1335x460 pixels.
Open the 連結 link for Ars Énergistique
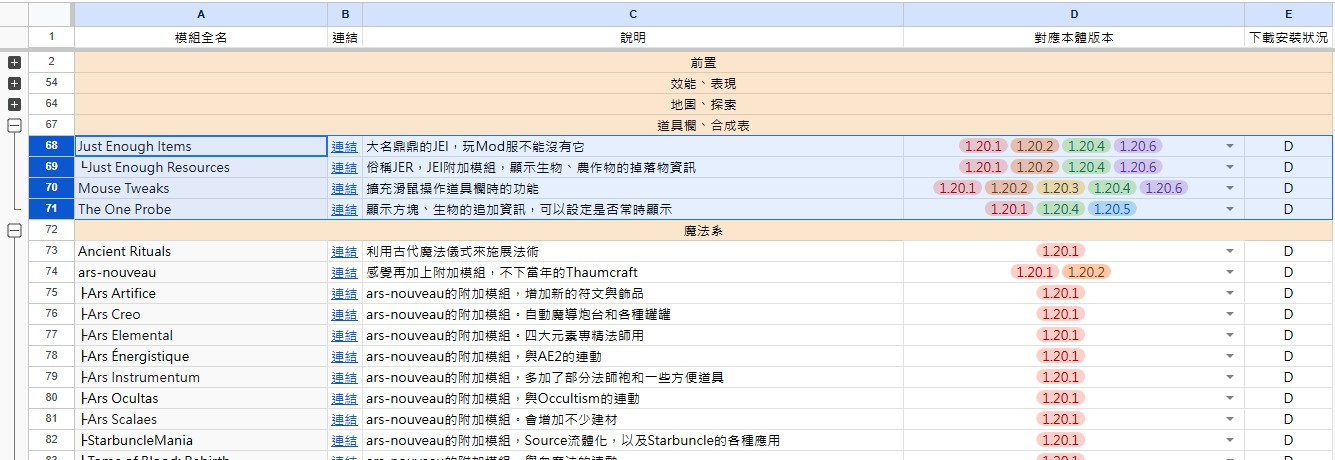coord(344,357)
